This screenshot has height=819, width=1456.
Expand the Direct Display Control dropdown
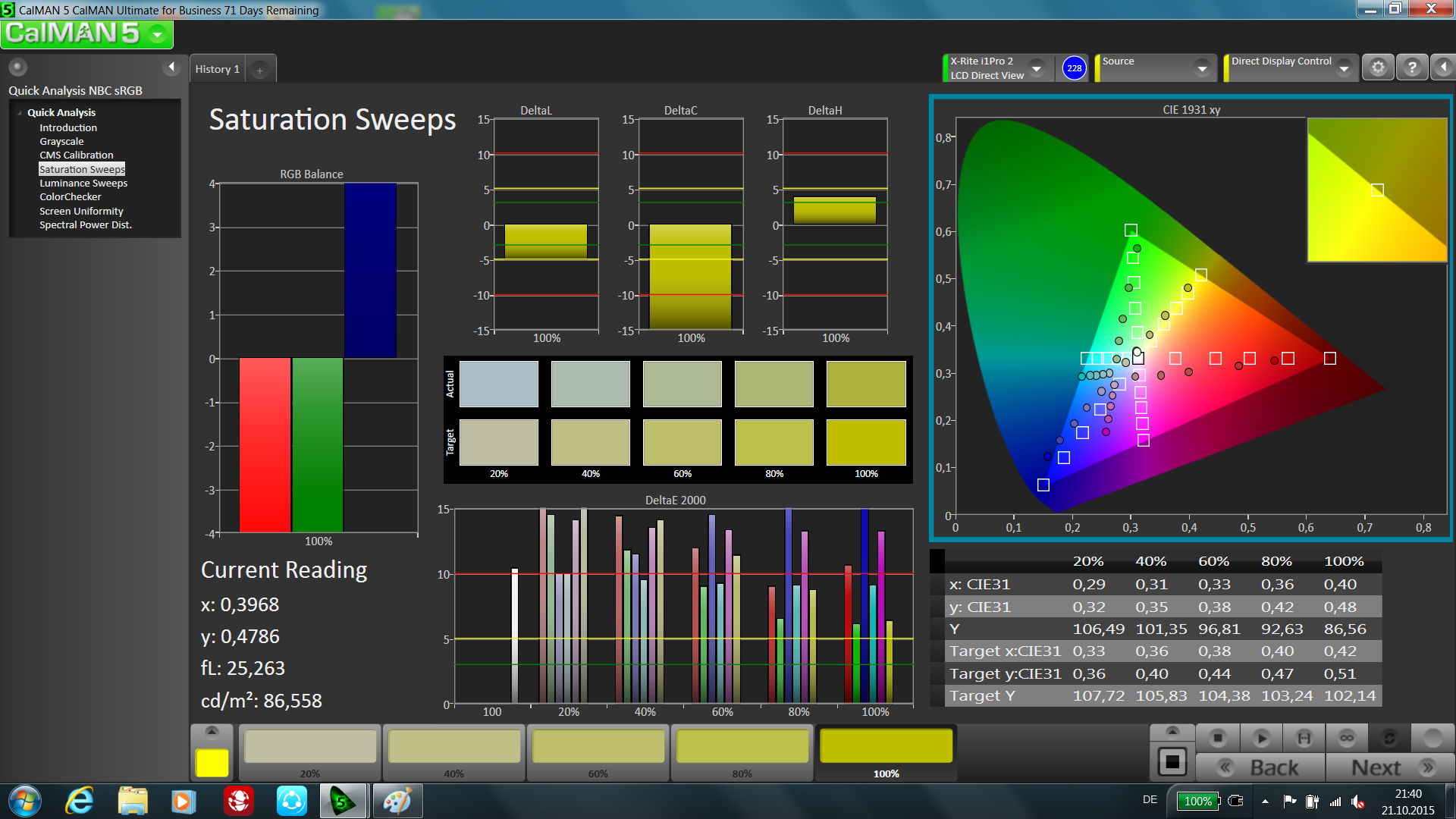click(x=1344, y=68)
